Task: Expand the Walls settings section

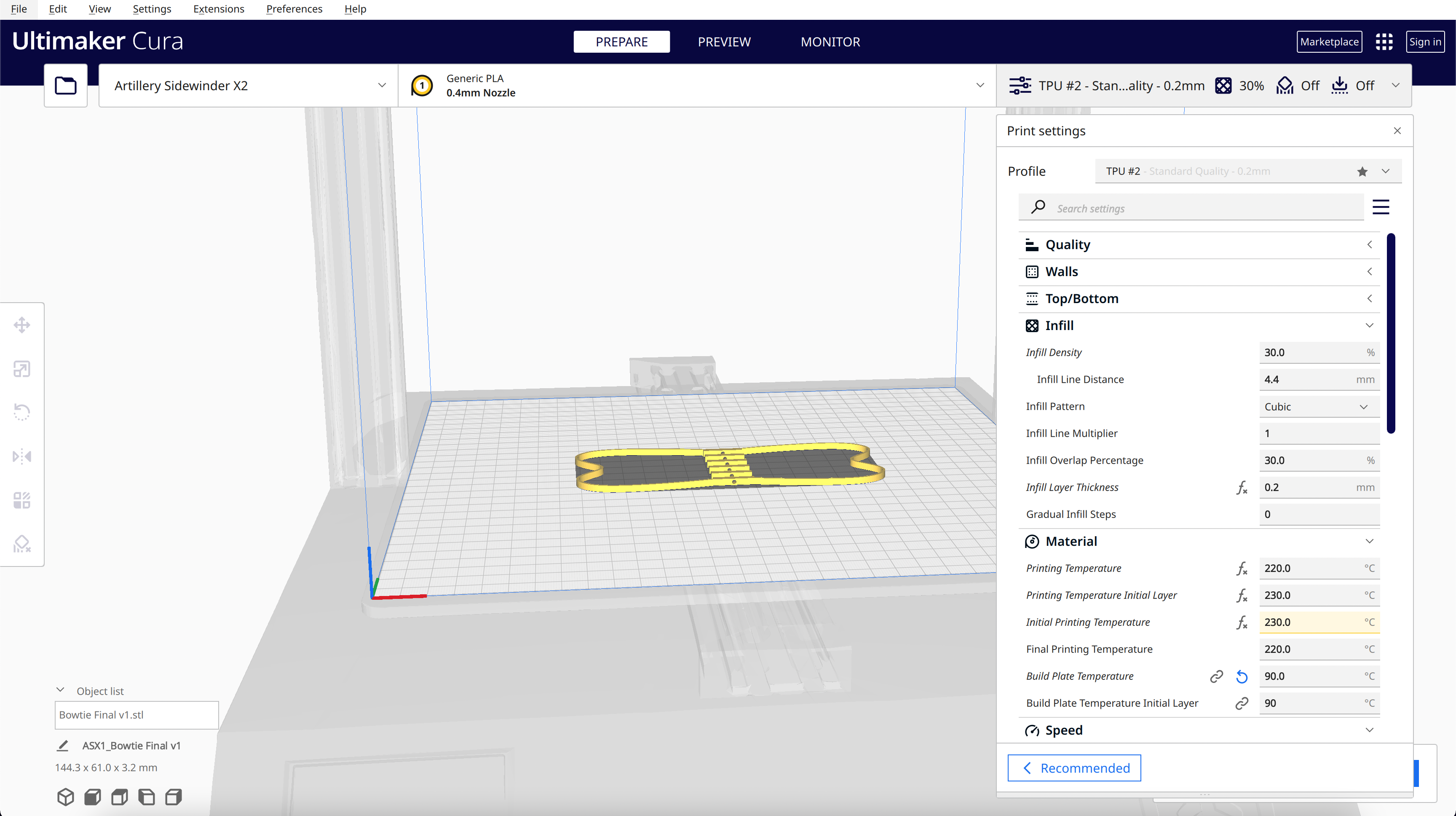Action: point(1199,271)
